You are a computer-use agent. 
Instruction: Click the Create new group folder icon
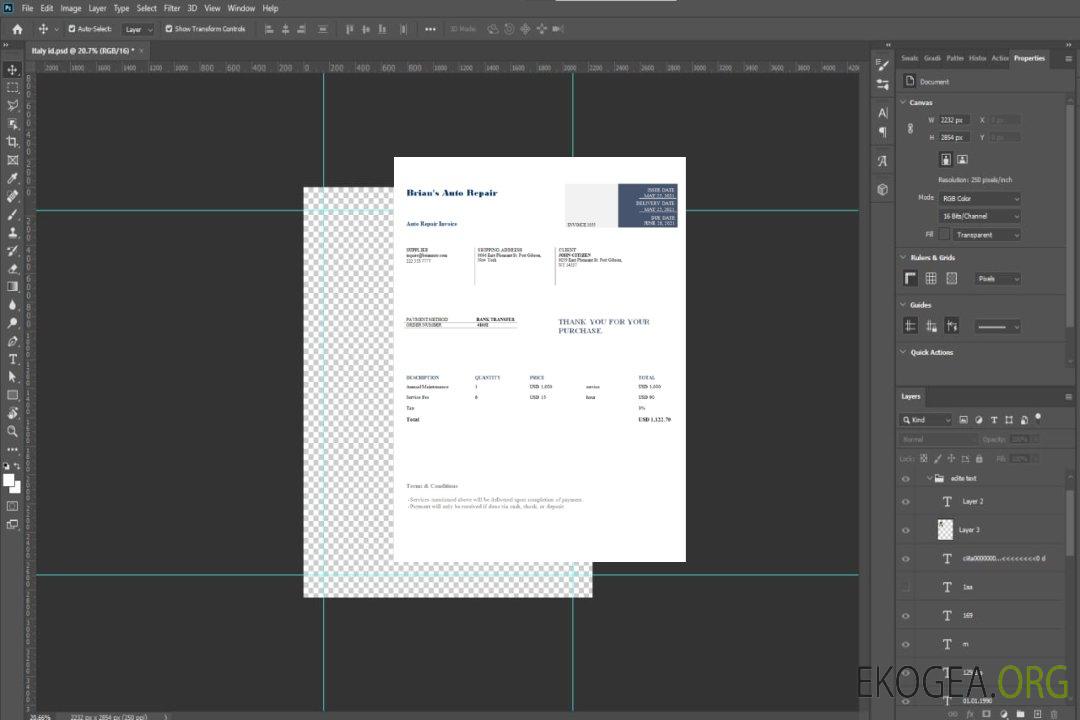(x=1020, y=714)
